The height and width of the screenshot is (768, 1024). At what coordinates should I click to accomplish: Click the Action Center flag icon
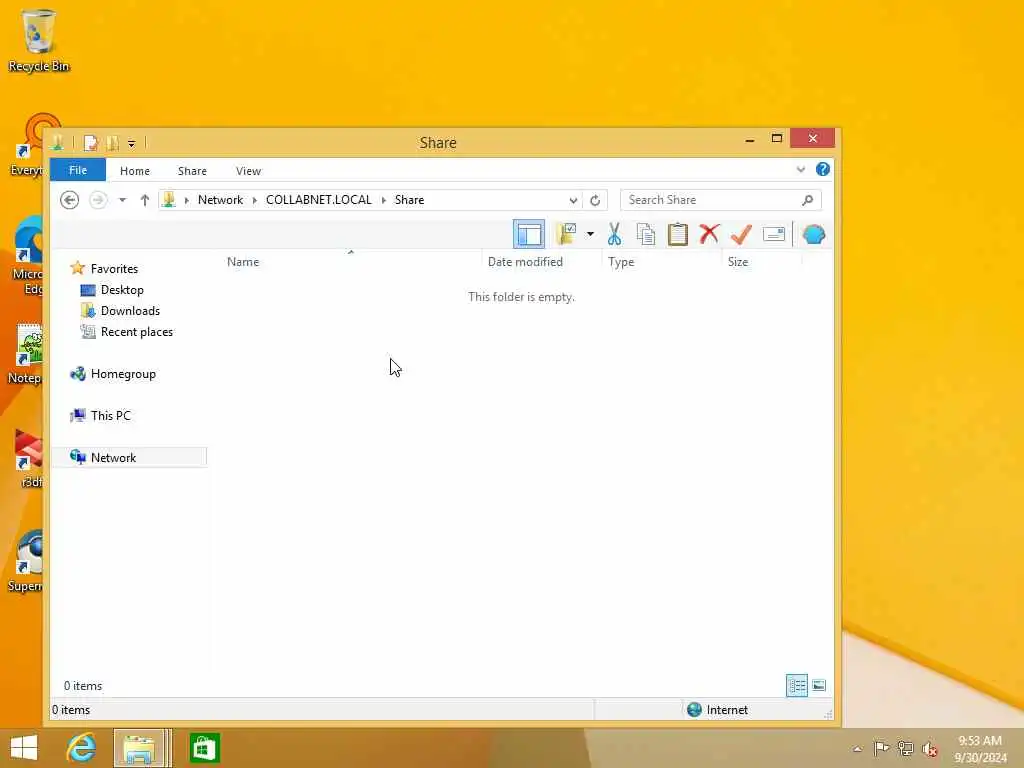click(881, 748)
